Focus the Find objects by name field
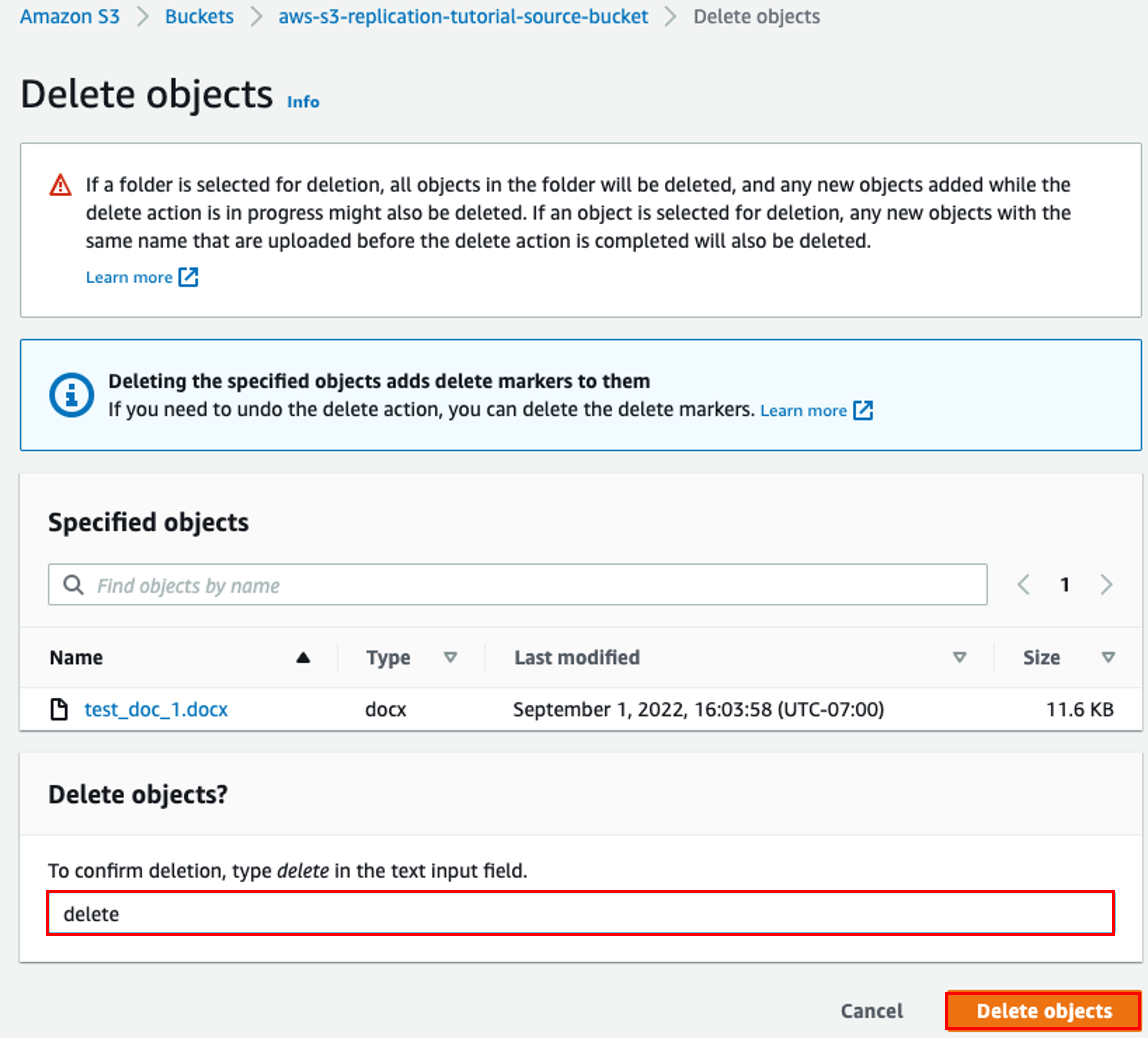The height and width of the screenshot is (1038, 1148). coord(518,584)
